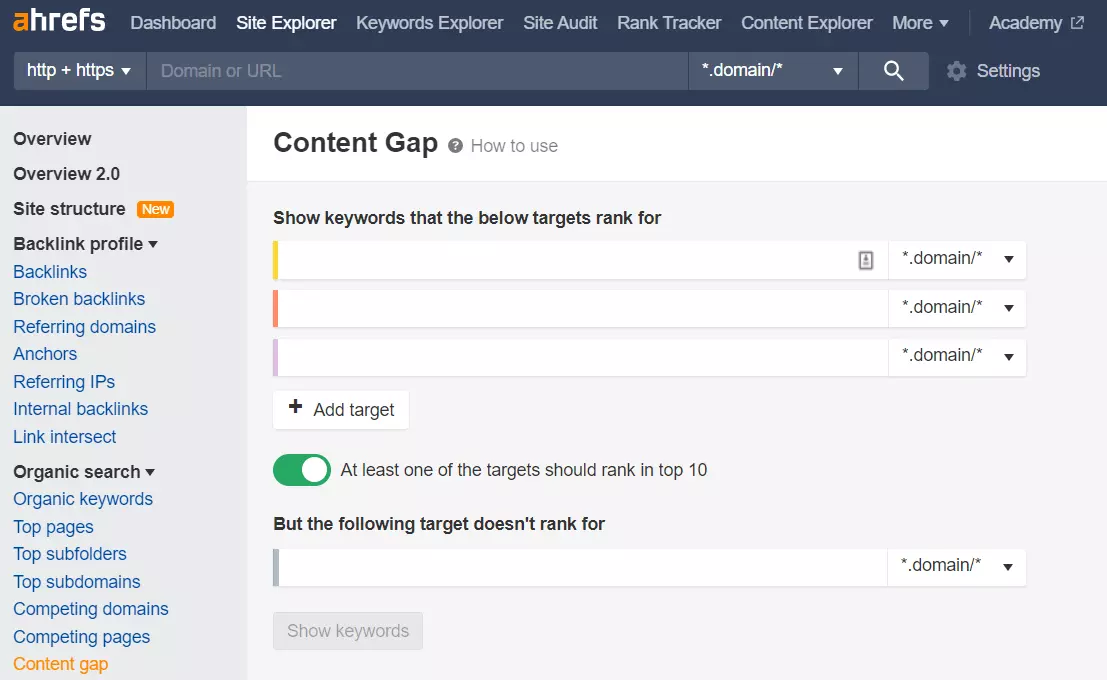1107x680 pixels.
Task: Open Organic keywords report
Action: point(83,499)
